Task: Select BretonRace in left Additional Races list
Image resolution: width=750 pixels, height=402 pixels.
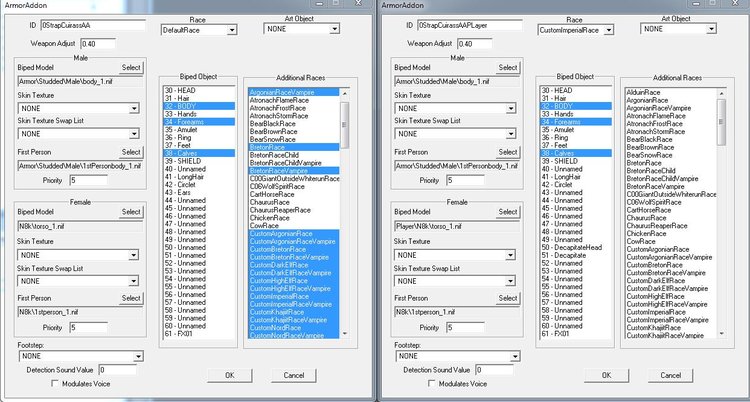Action: (x=294, y=147)
